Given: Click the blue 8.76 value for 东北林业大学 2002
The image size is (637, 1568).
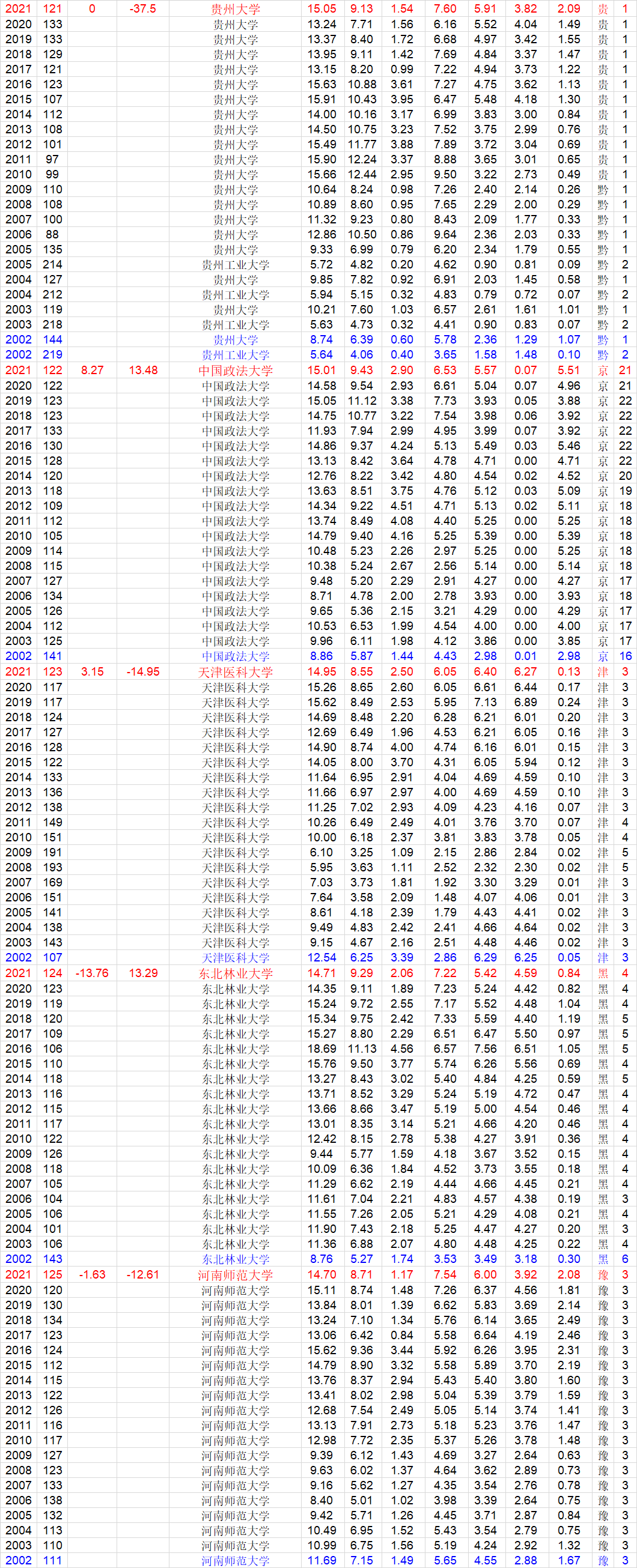Looking at the screenshot, I should click(322, 1258).
